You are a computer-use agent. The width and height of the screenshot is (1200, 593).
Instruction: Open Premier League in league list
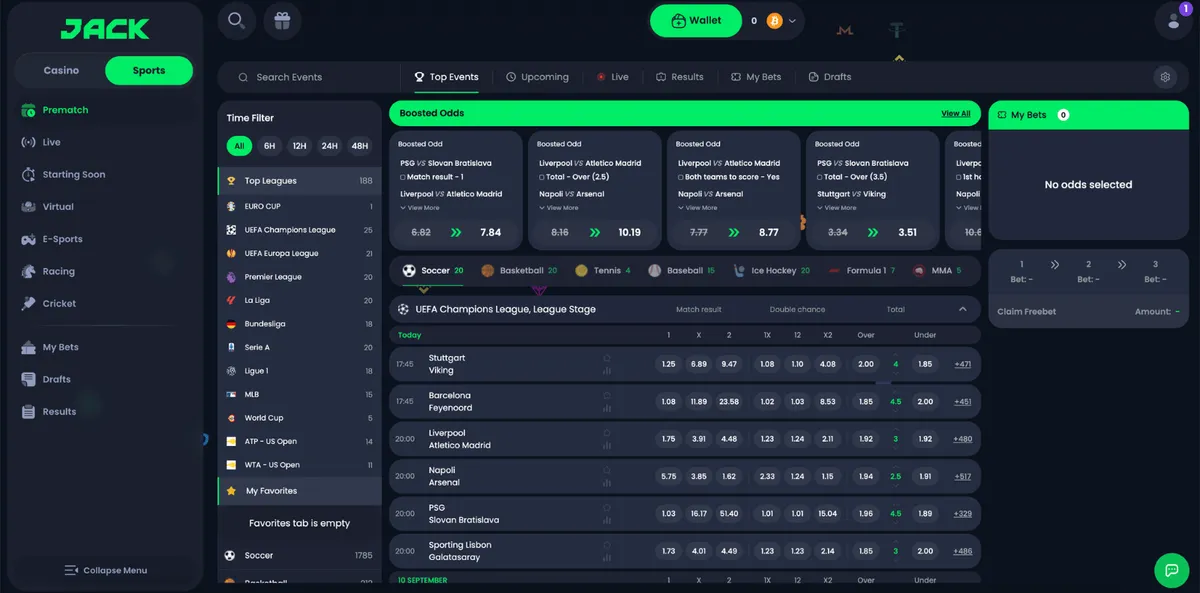(x=299, y=277)
